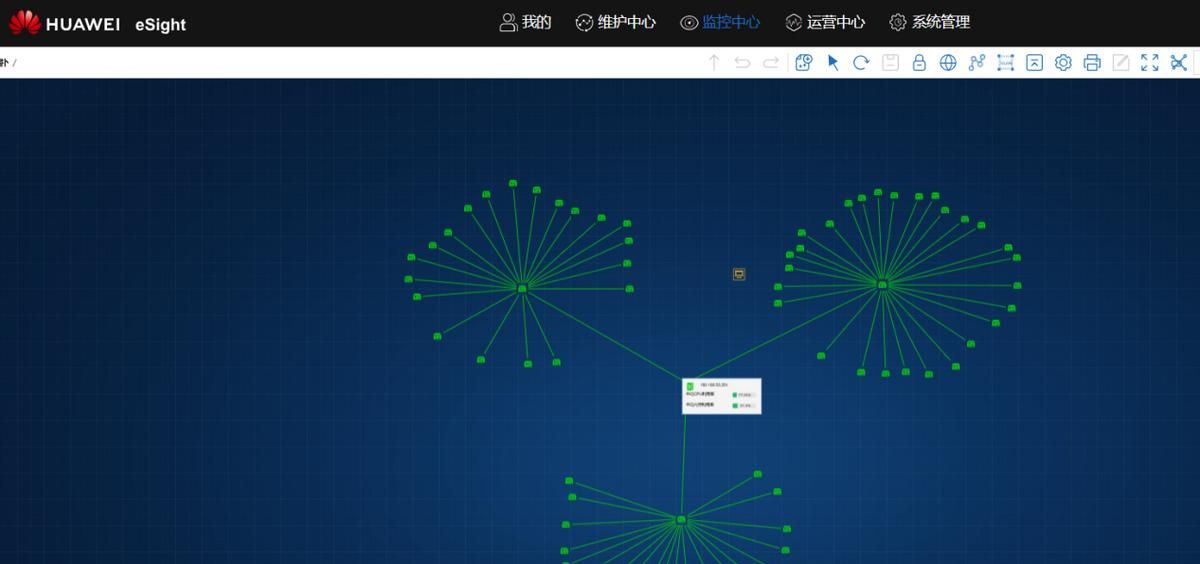
Task: Select the arrow pointer tool
Action: [x=833, y=63]
